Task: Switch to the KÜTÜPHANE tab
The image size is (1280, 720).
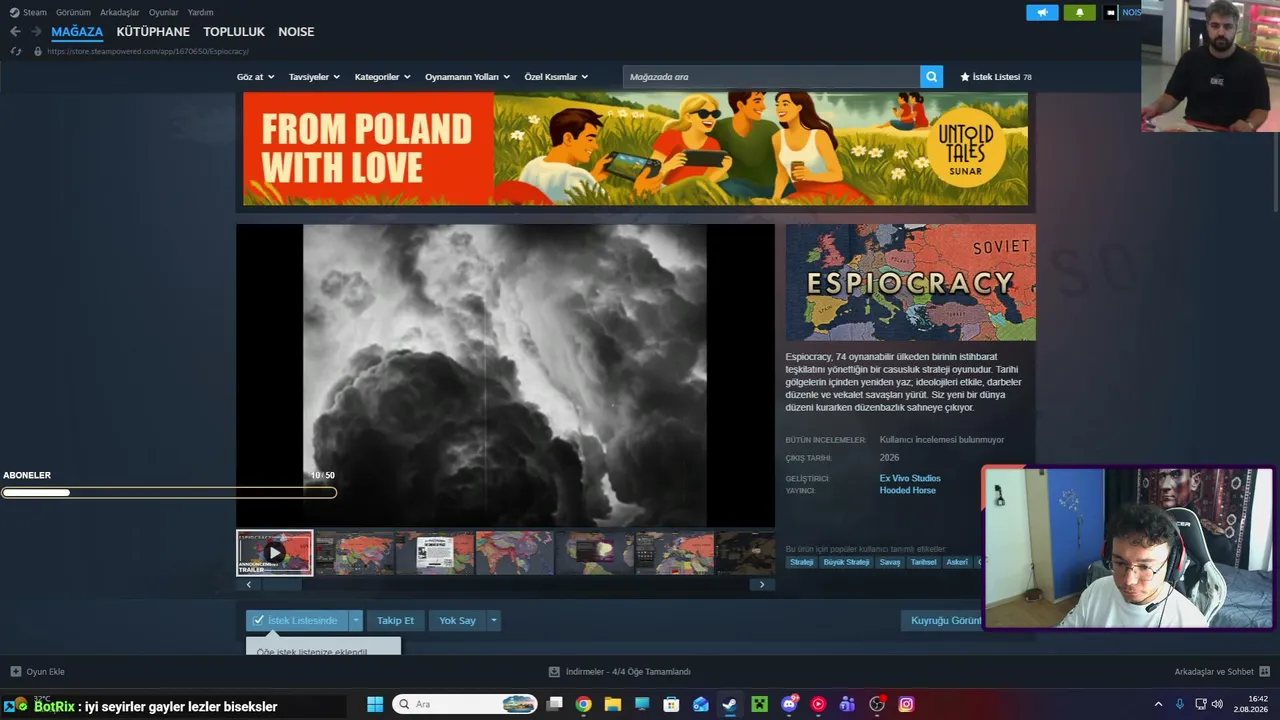Action: (153, 32)
